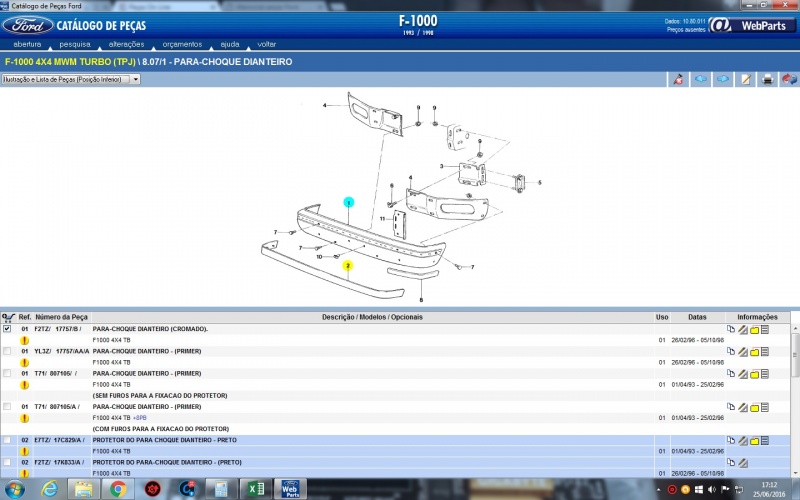
Task: Check the T71/ 807106/A part checkbox
Action: tap(7, 407)
